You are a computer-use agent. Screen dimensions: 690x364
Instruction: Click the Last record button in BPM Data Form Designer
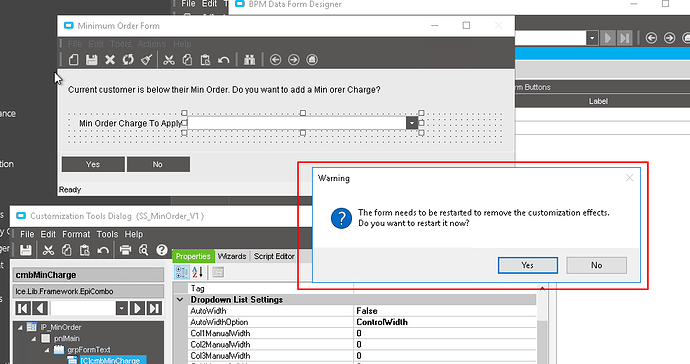click(x=624, y=38)
